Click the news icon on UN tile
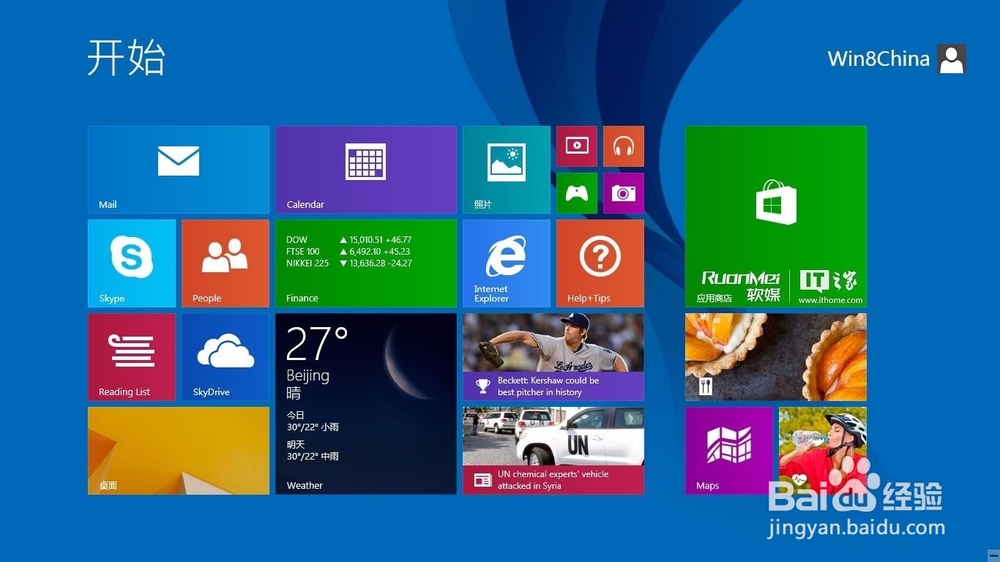 (x=483, y=480)
